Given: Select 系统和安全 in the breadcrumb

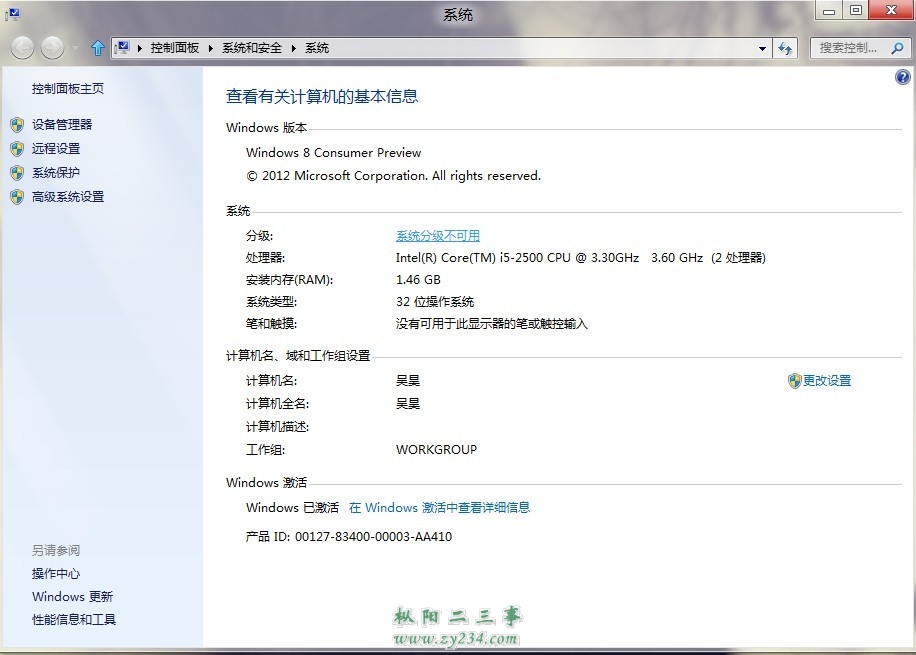Looking at the screenshot, I should click(x=252, y=48).
